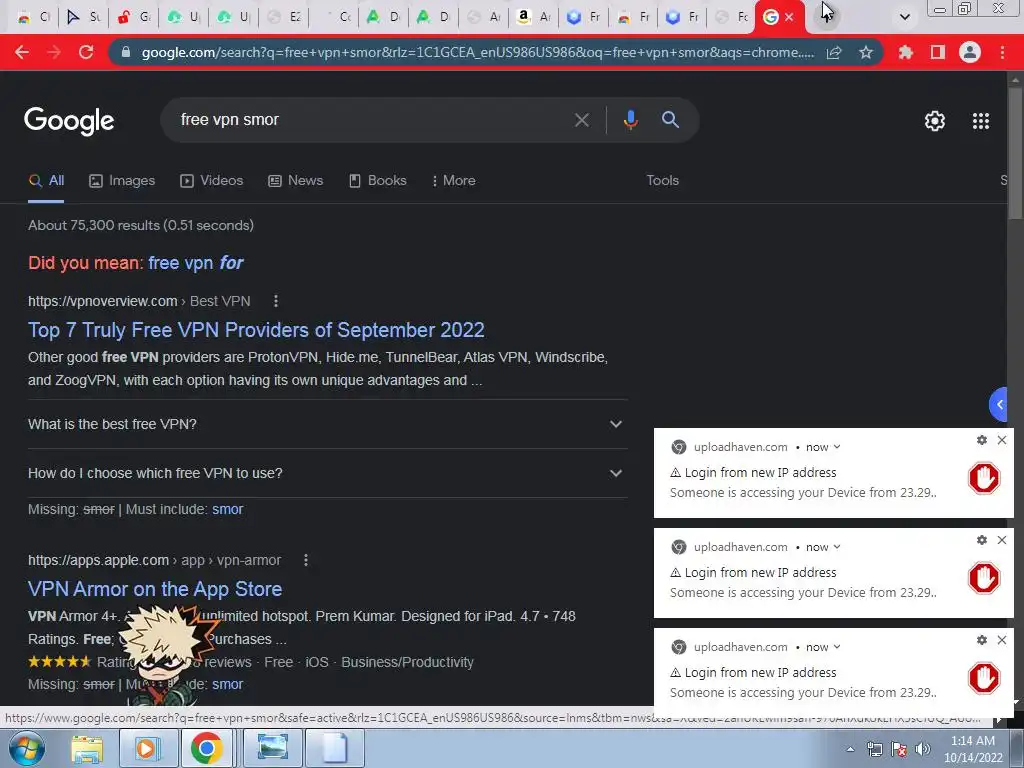Expand 'What is the best free VPN?'
Screen dimensions: 1024x768
click(328, 424)
